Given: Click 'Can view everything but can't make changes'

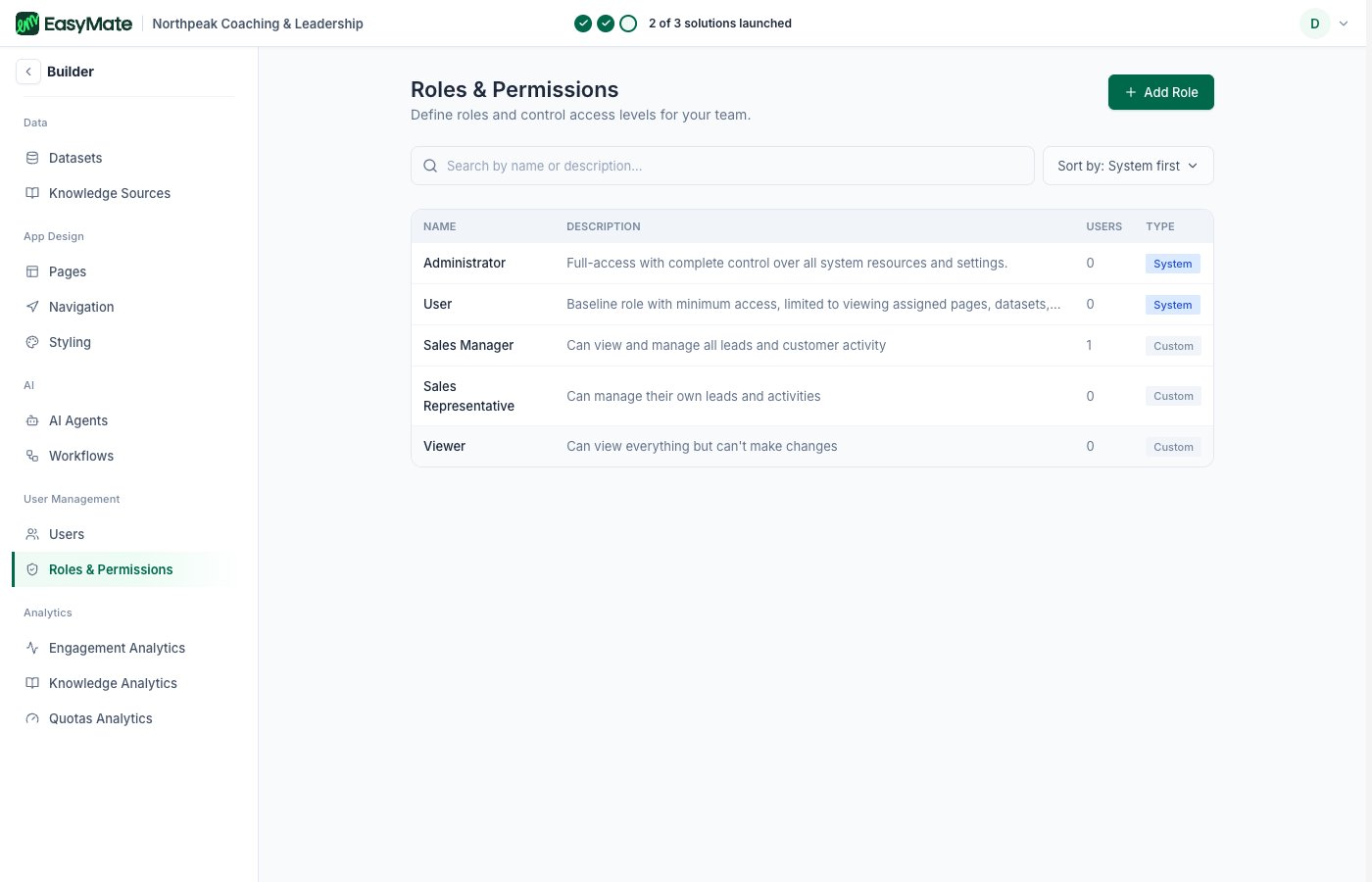Looking at the screenshot, I should click(x=702, y=446).
